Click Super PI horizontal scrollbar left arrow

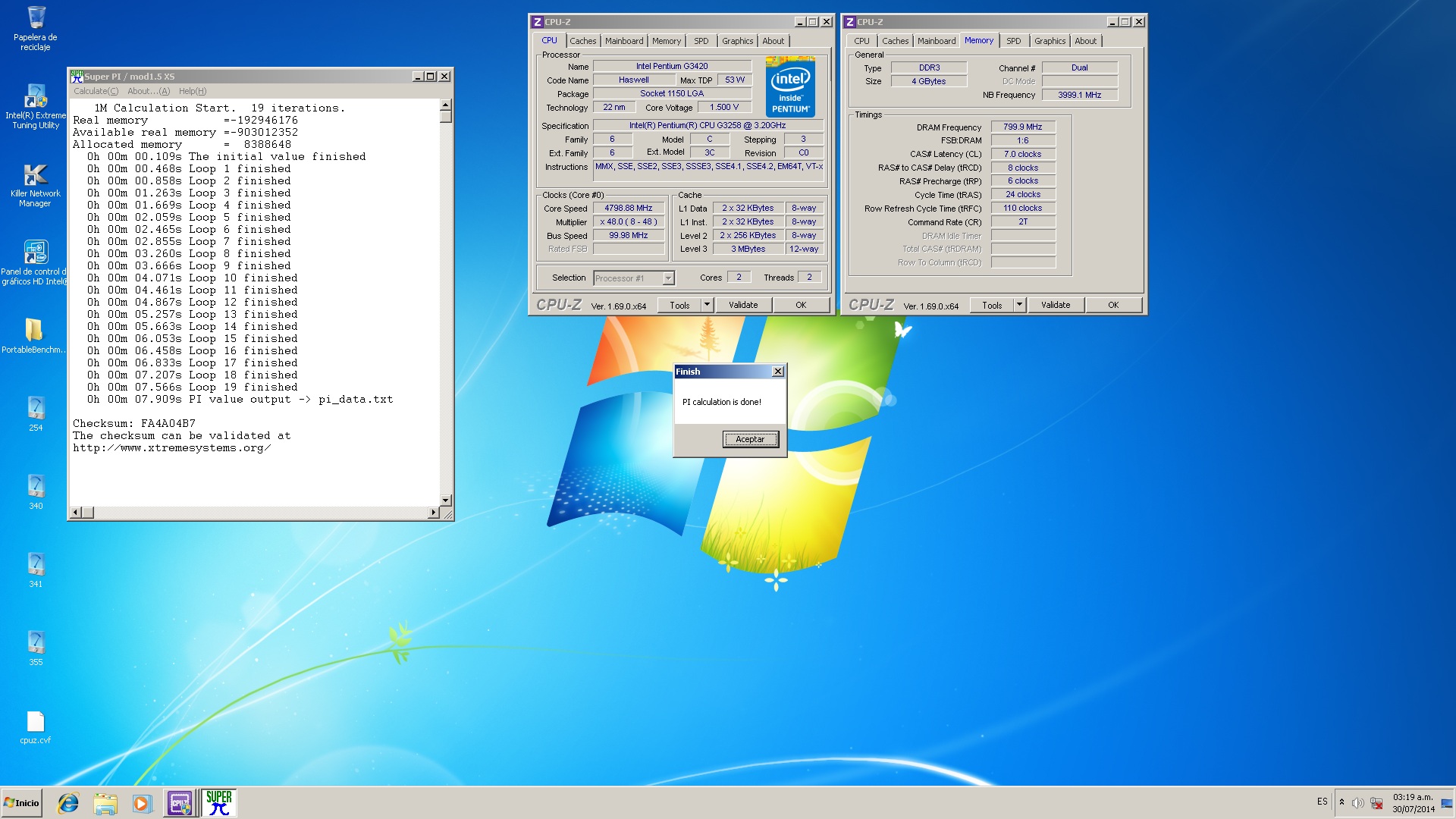[75, 513]
